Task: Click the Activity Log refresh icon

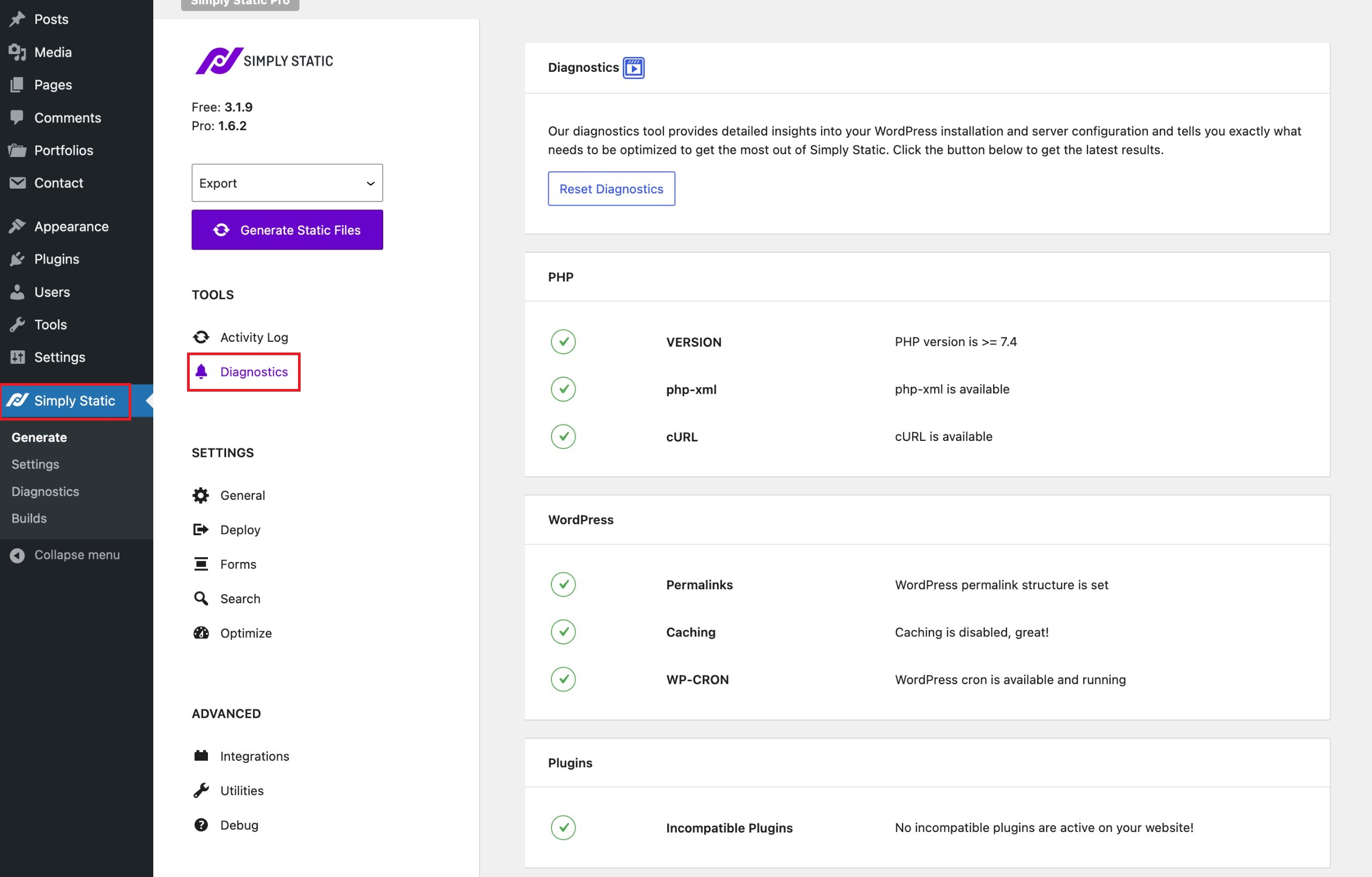Action: click(201, 337)
